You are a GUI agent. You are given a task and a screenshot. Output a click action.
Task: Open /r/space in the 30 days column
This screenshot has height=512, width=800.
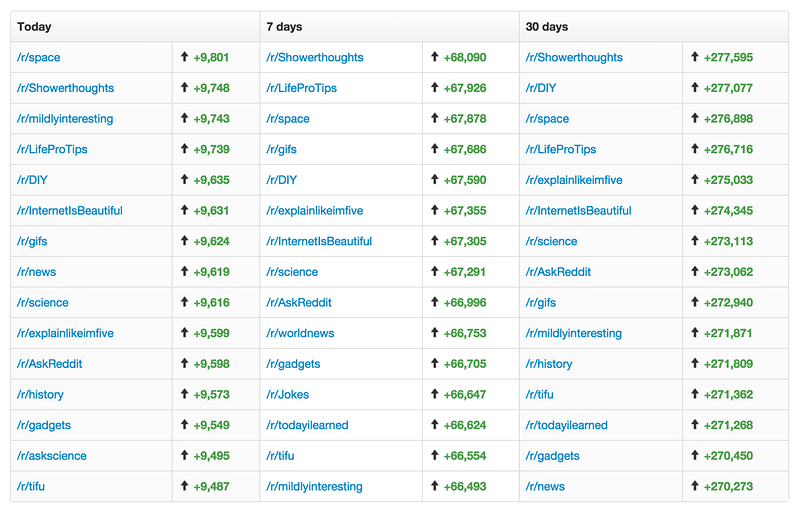click(547, 118)
